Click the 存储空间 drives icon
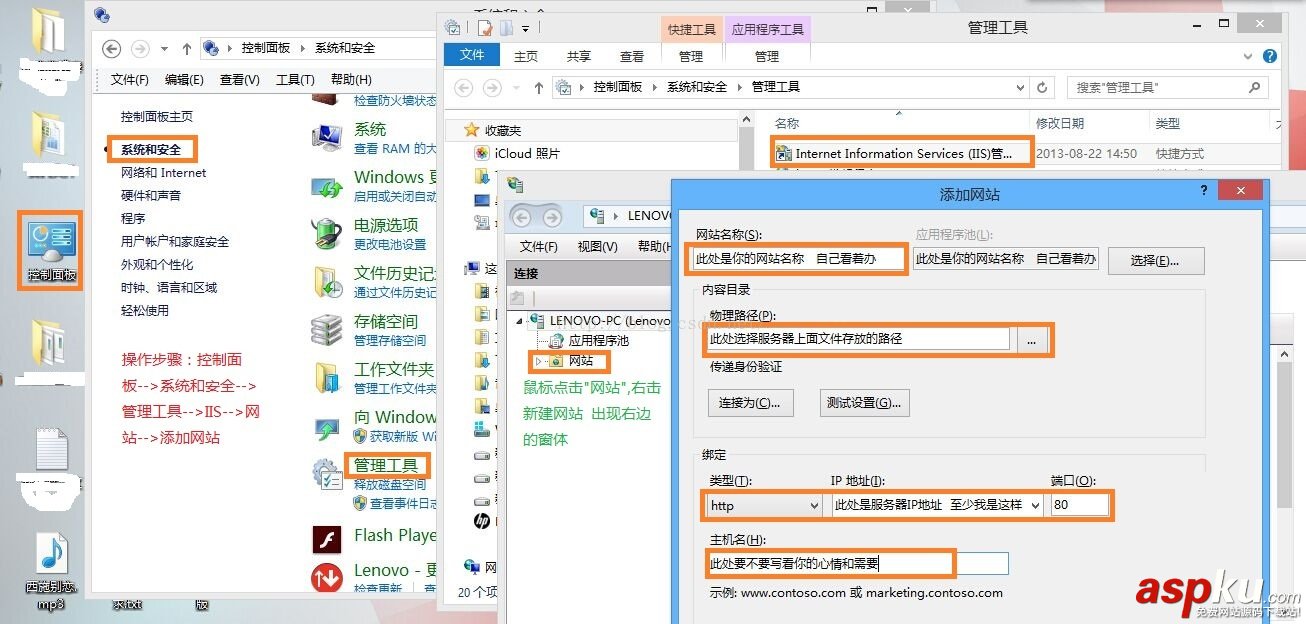This screenshot has width=1306, height=624. pyautogui.click(x=328, y=329)
